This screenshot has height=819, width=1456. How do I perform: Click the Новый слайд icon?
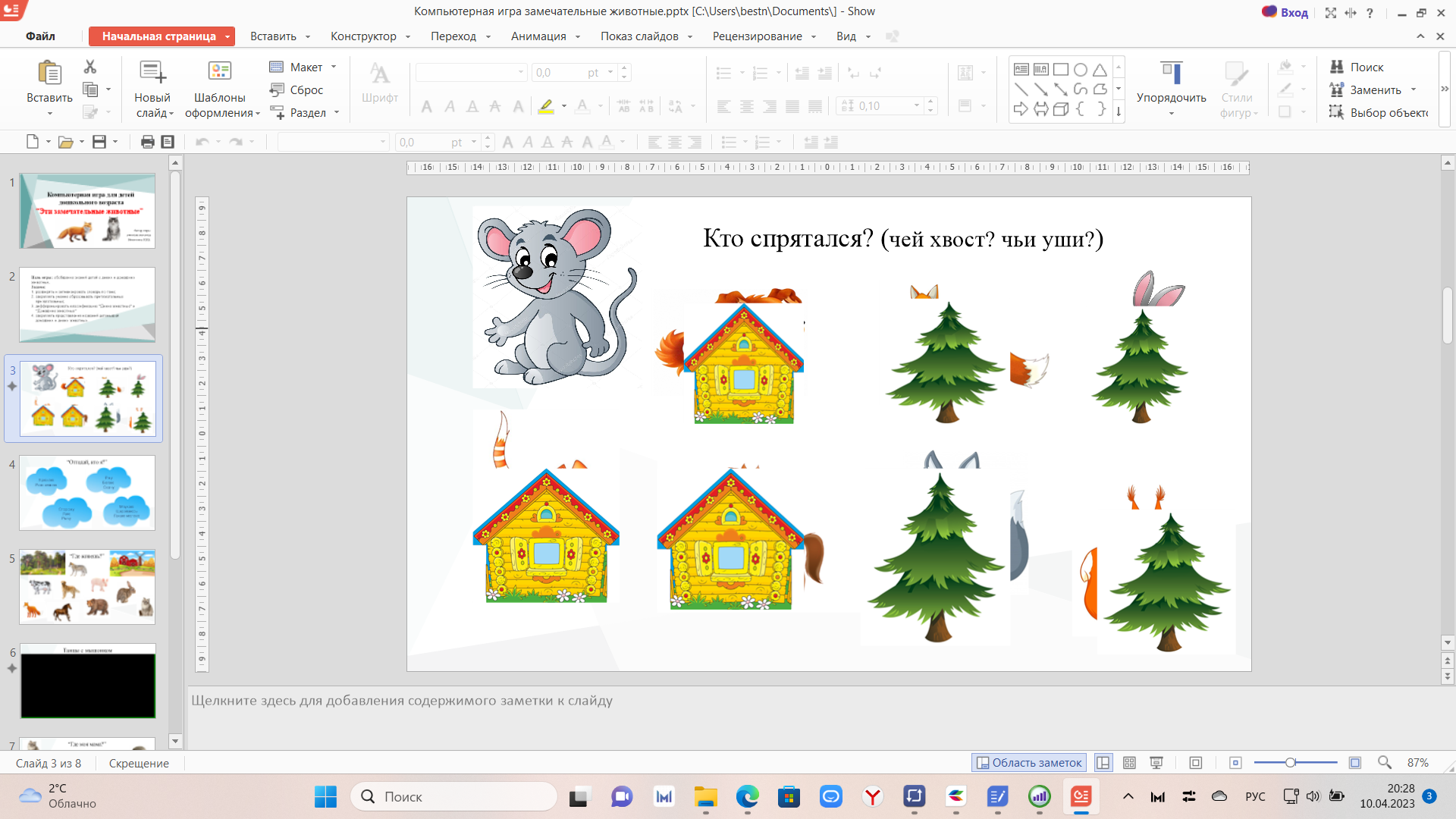(x=152, y=72)
